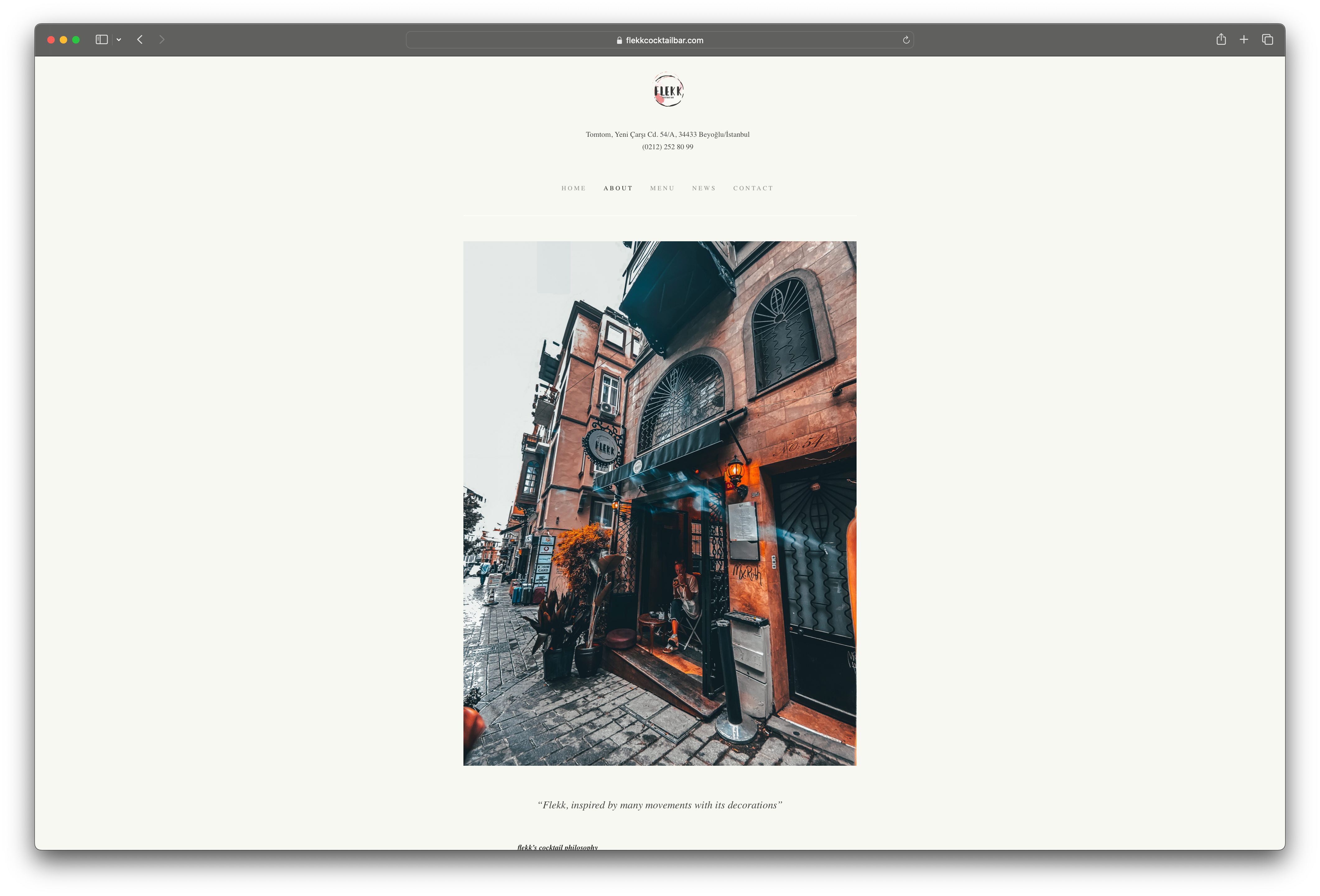Reload the page with the refresh icon
Image resolution: width=1320 pixels, height=896 pixels.
906,40
